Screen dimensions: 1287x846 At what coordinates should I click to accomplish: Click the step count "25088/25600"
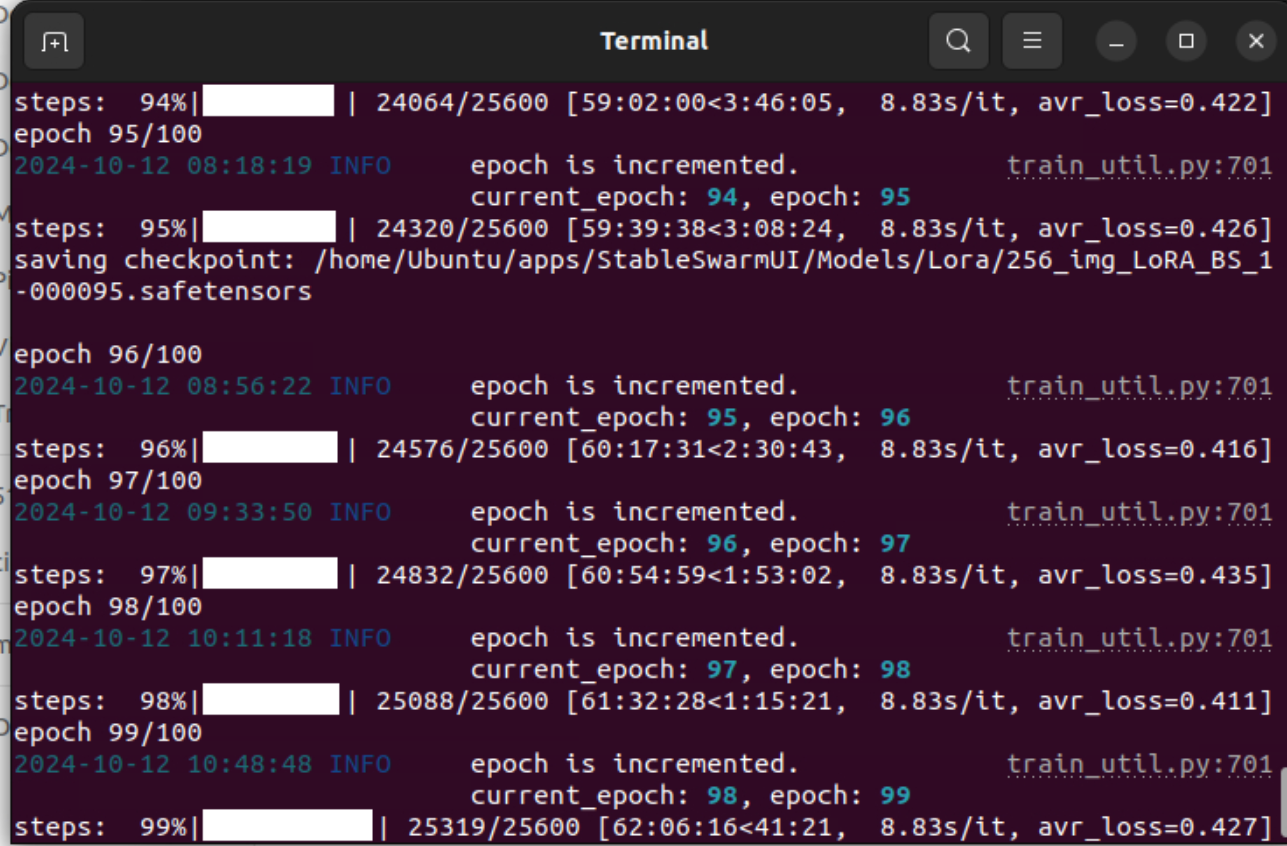coord(462,701)
